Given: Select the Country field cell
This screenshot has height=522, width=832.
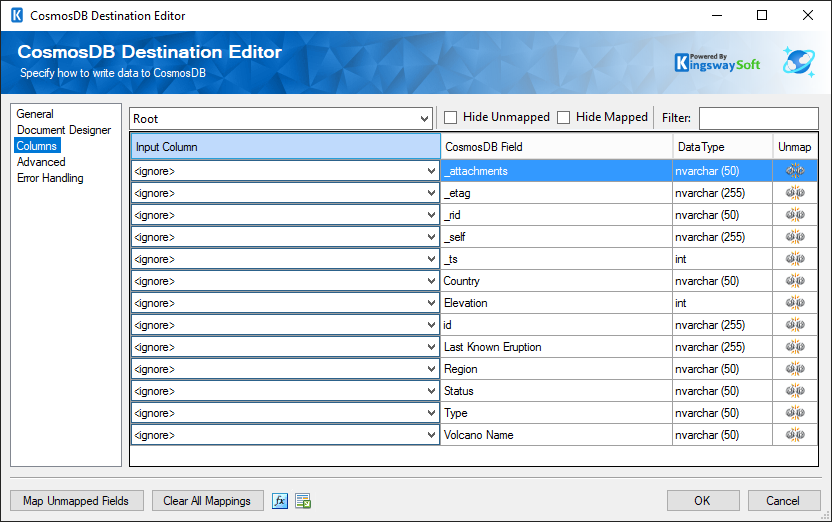Looking at the screenshot, I should [x=556, y=281].
